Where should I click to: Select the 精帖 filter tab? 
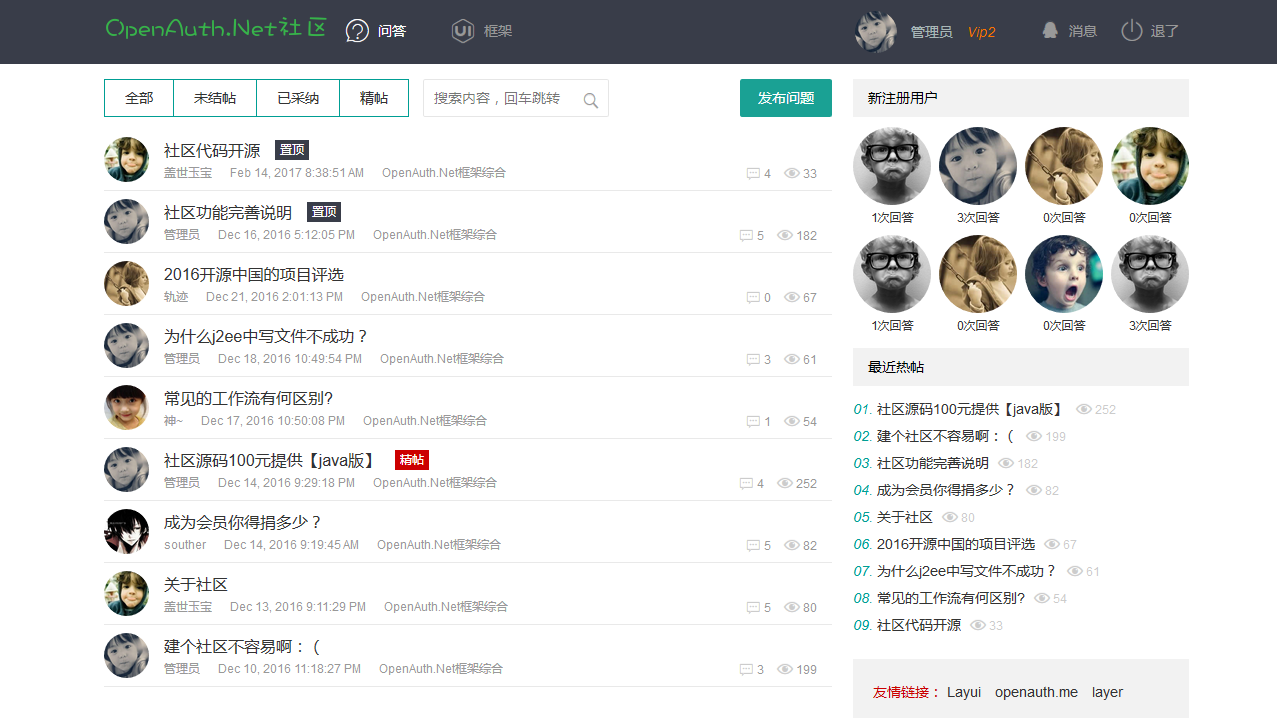[373, 98]
